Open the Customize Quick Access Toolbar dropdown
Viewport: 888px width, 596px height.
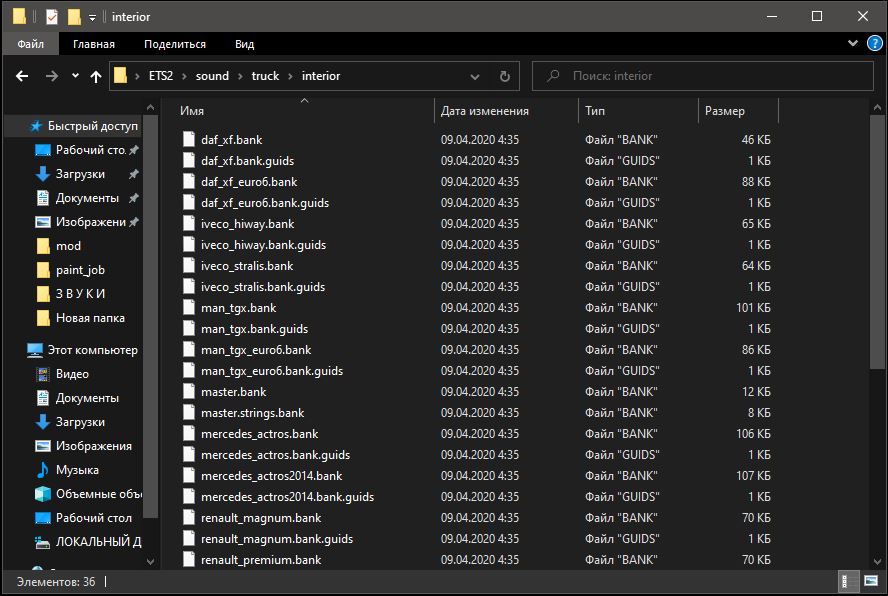click(x=92, y=17)
